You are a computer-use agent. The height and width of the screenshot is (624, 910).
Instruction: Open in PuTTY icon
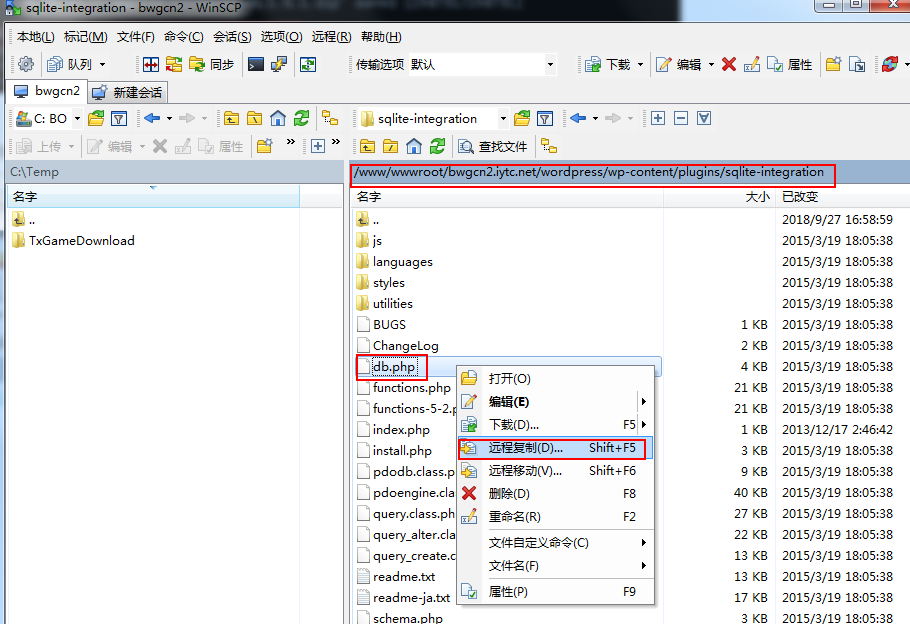279,64
